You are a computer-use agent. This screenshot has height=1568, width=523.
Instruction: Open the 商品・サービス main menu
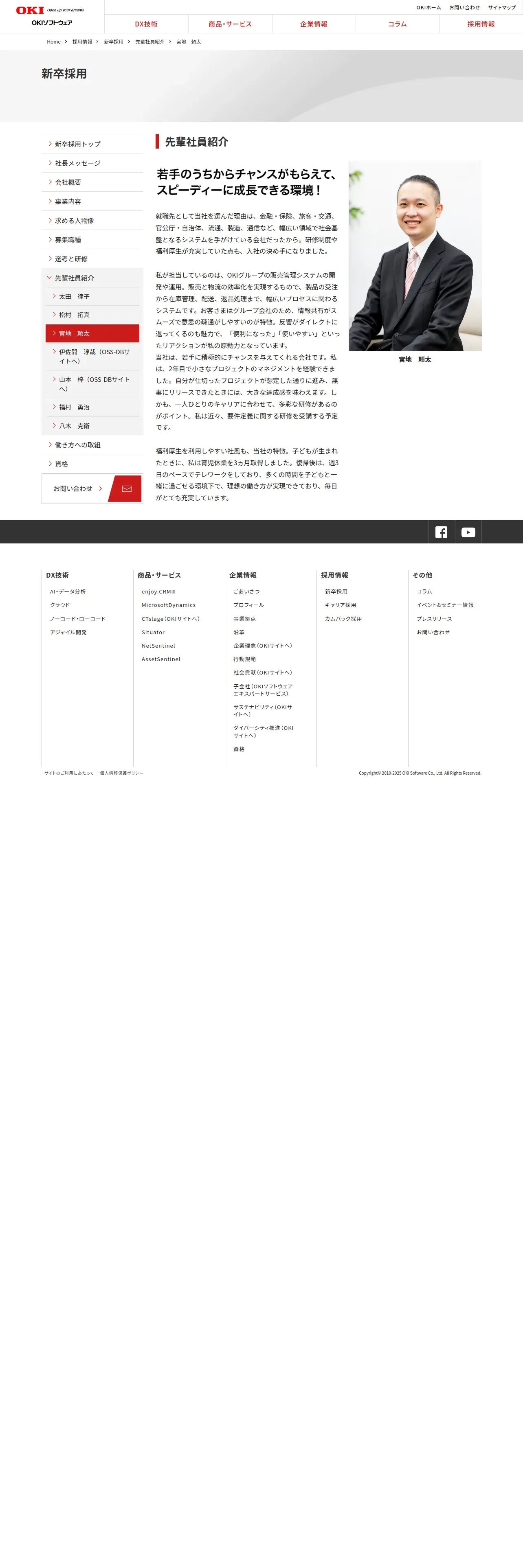(230, 24)
